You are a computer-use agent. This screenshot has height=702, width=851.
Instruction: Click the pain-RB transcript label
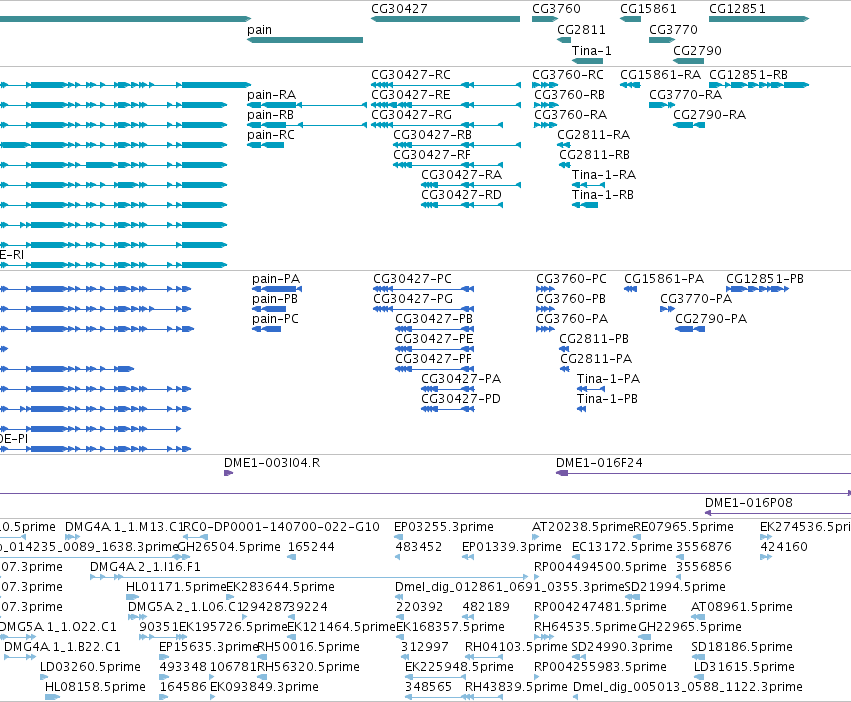click(270, 115)
